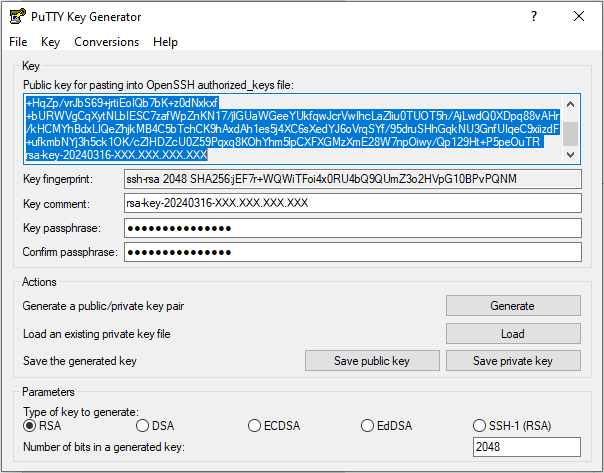Click Load to open private key file
The width and height of the screenshot is (604, 473).
coord(512,334)
